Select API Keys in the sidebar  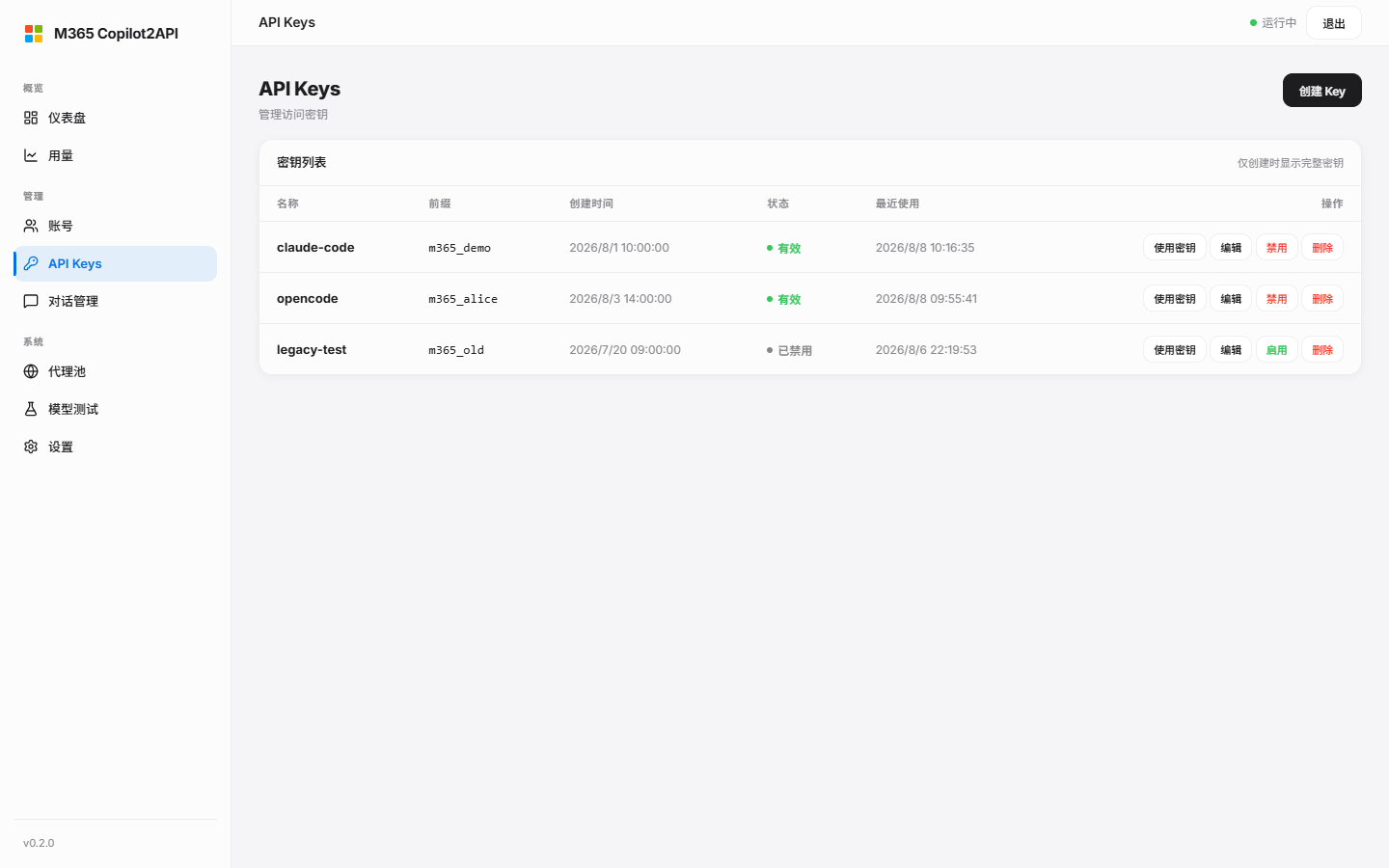[x=116, y=263]
